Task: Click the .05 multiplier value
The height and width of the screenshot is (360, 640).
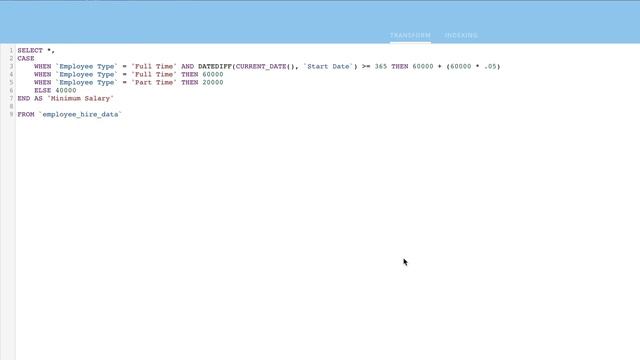Action: tap(490, 66)
